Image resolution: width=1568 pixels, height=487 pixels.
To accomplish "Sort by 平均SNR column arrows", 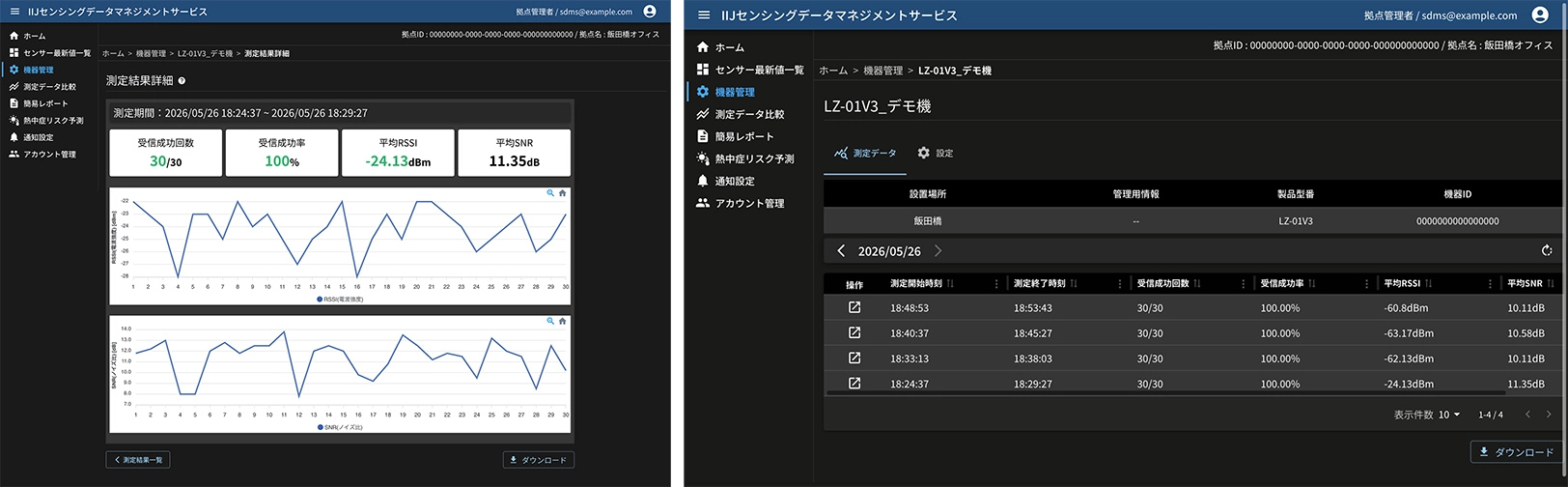I will pos(1551,283).
